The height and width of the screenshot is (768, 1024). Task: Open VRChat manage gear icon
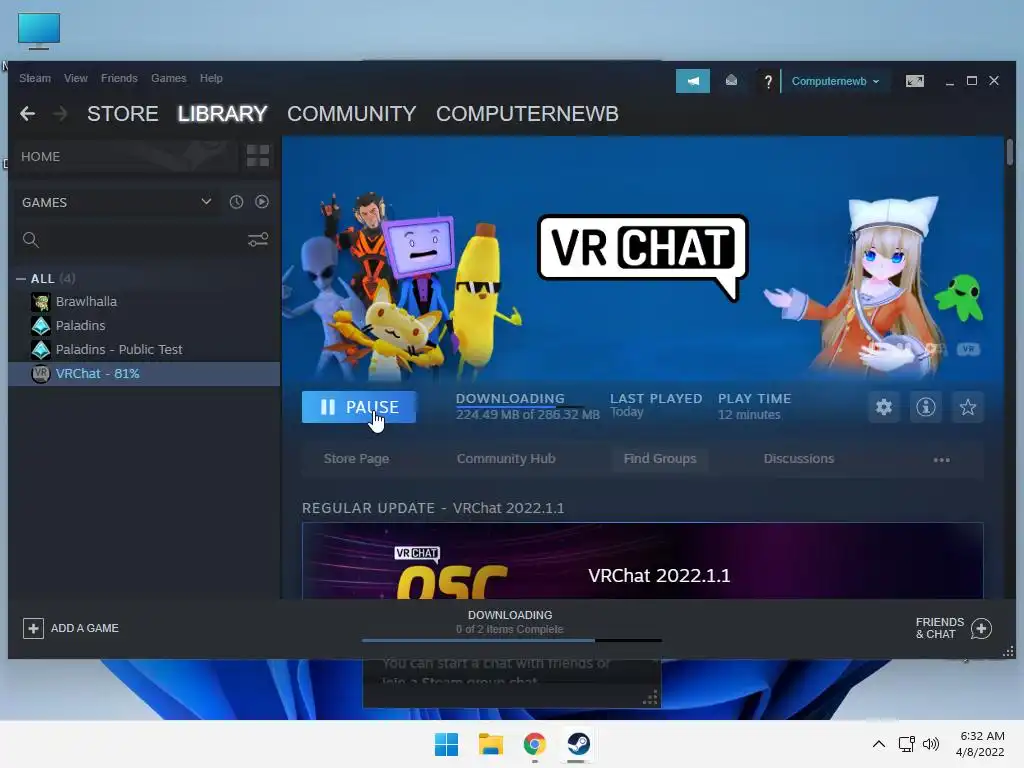[884, 408]
